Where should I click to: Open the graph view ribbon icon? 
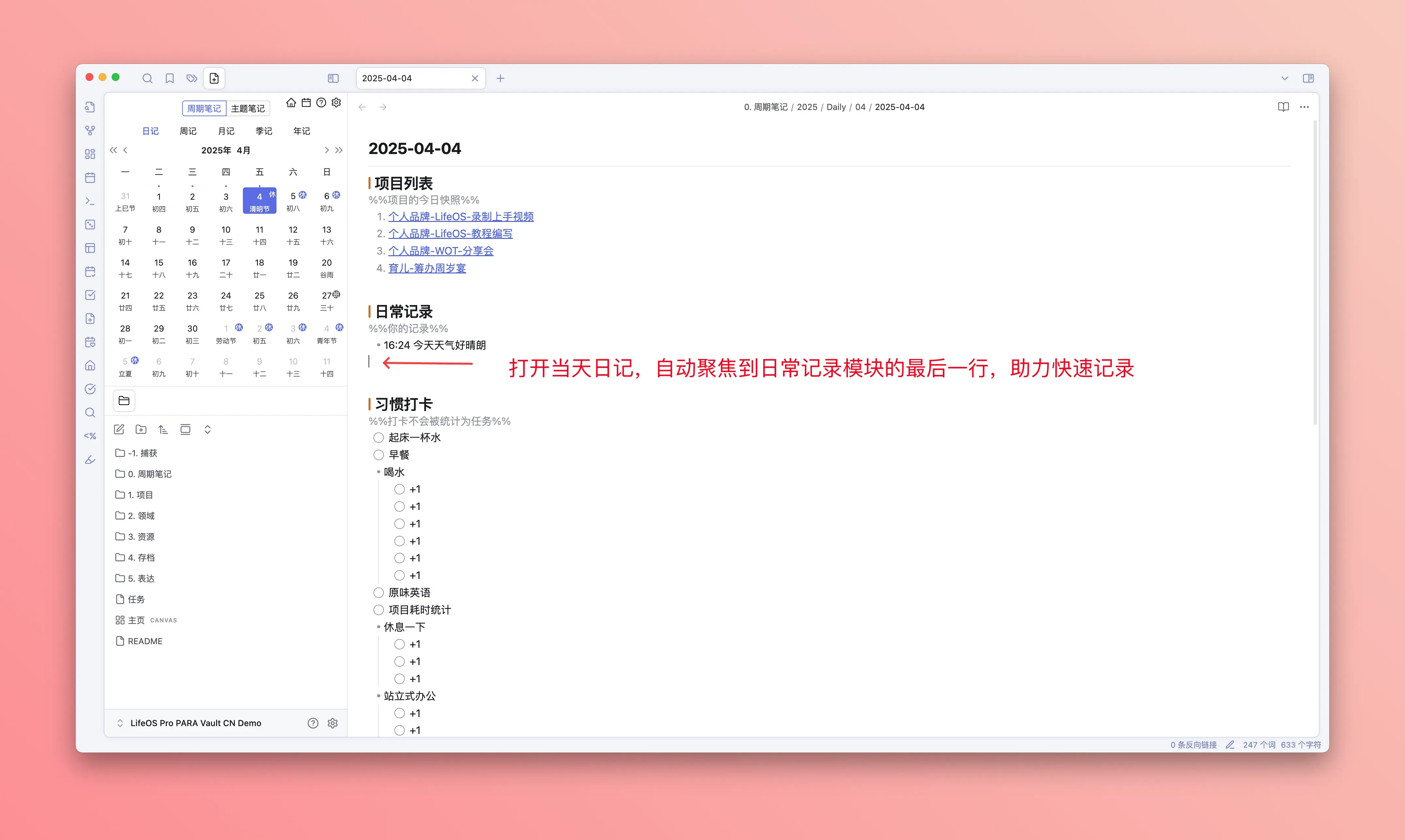point(90,131)
